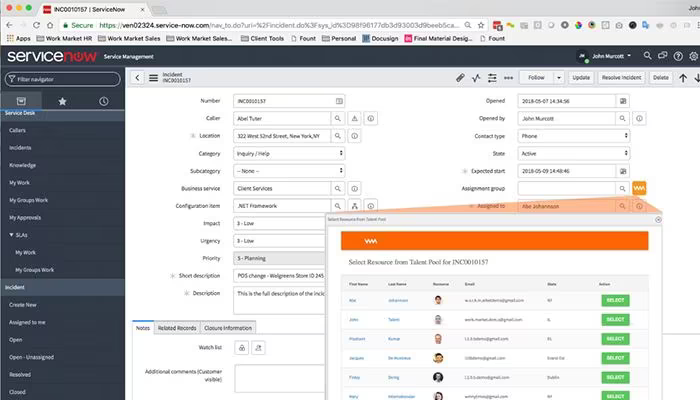Click the Follow button
This screenshot has height=400, width=700.
pos(537,78)
